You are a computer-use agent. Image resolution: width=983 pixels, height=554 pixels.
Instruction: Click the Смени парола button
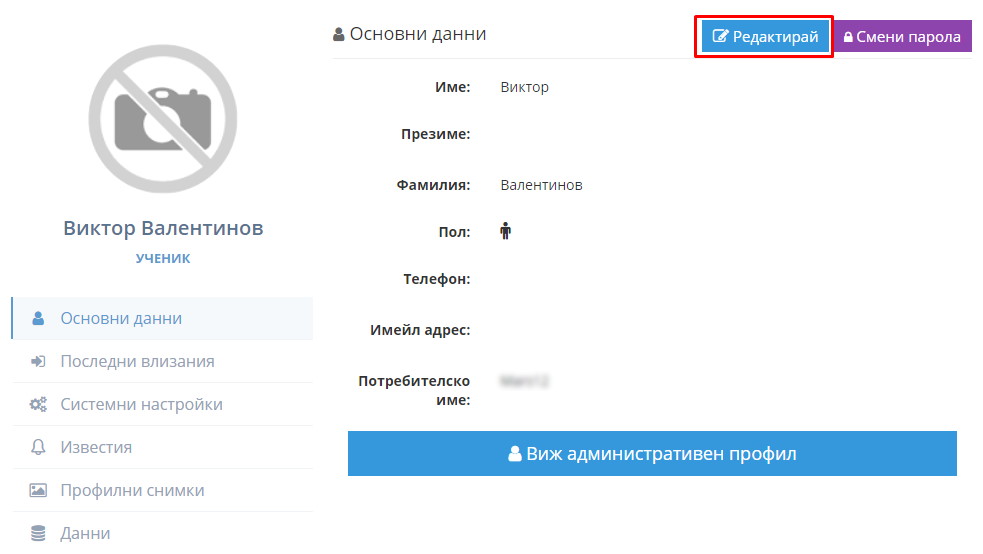[x=902, y=36]
